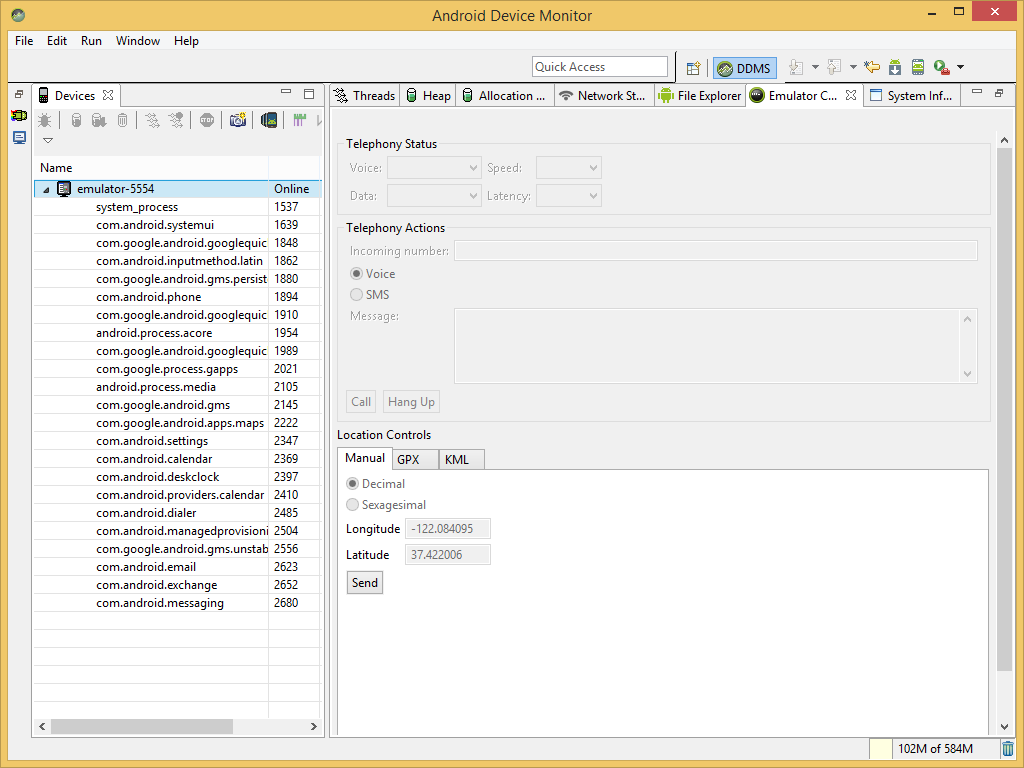The height and width of the screenshot is (768, 1024).
Task: Choose the SMS radio option
Action: (x=357, y=295)
